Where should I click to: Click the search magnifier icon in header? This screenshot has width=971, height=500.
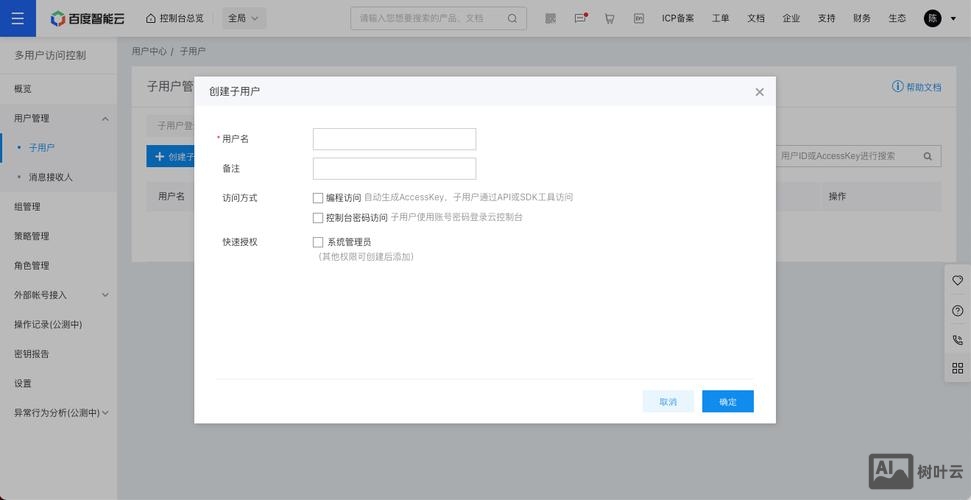512,19
